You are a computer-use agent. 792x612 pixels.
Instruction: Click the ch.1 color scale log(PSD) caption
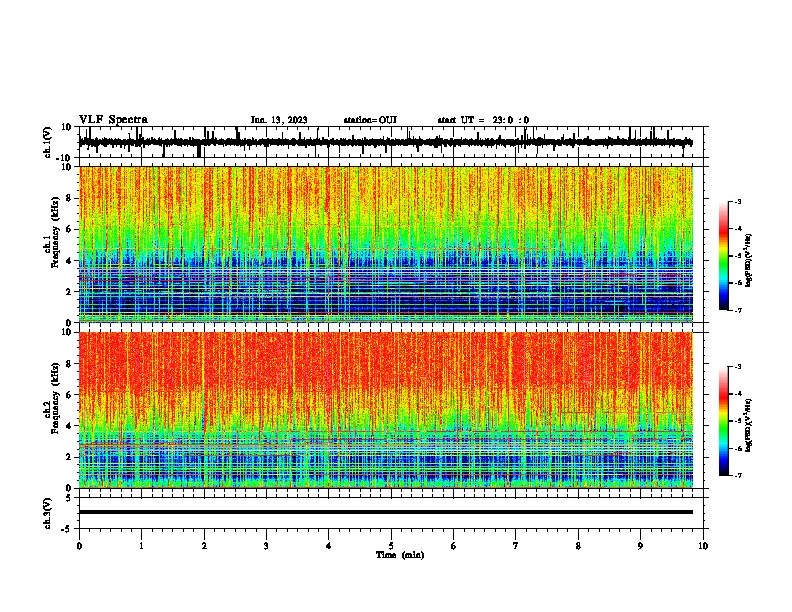pos(749,261)
